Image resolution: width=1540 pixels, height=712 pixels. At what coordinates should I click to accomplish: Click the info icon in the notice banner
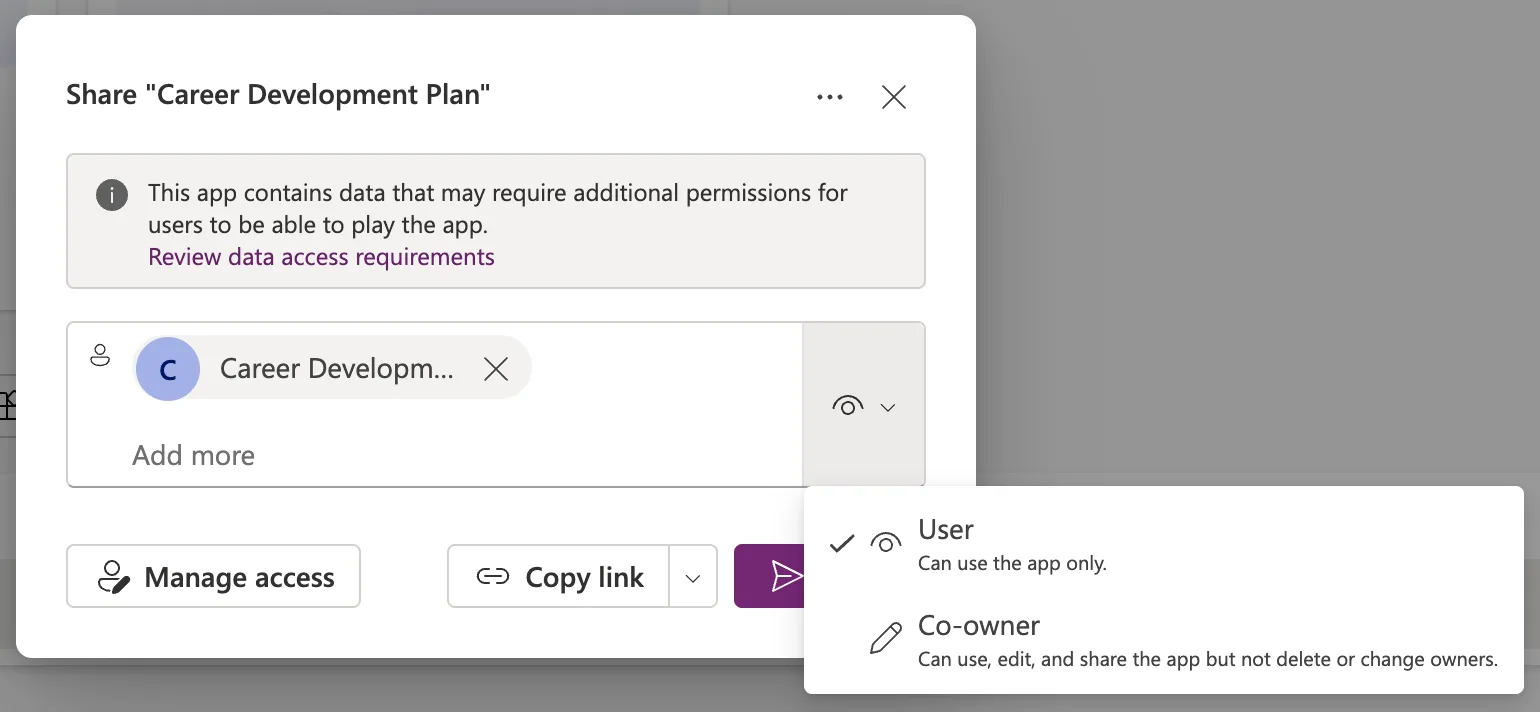[x=112, y=194]
